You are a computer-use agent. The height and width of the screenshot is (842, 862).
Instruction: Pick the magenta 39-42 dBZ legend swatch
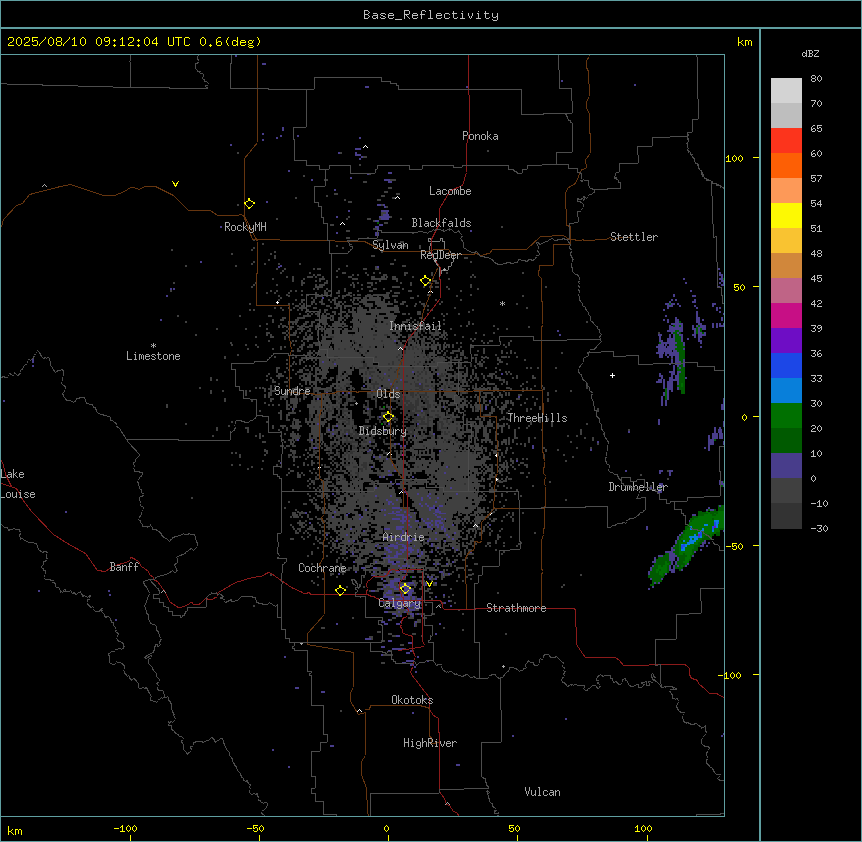tap(786, 315)
